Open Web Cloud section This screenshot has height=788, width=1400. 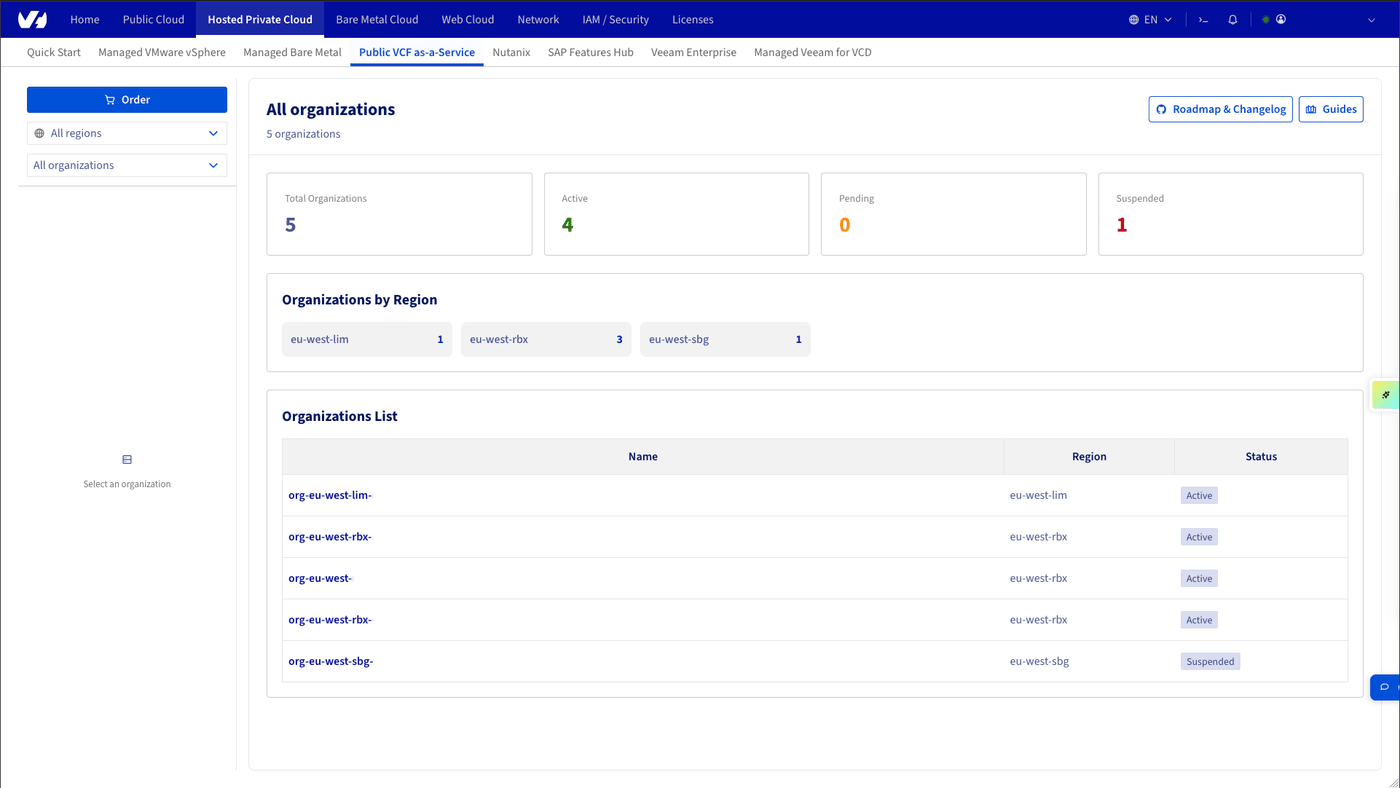coord(468,19)
